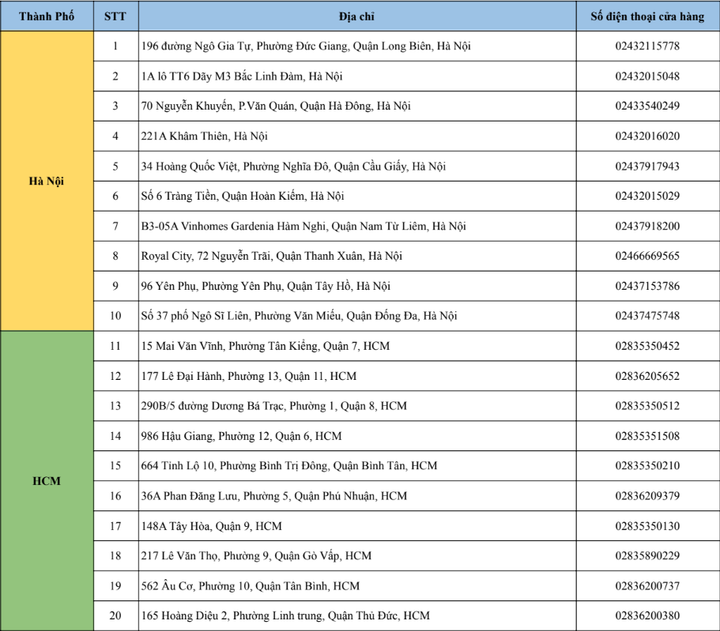Screen dimensions: 720x631
Task: Select the yellow 'Hà Nội' merged cell
Action: (x=46, y=181)
